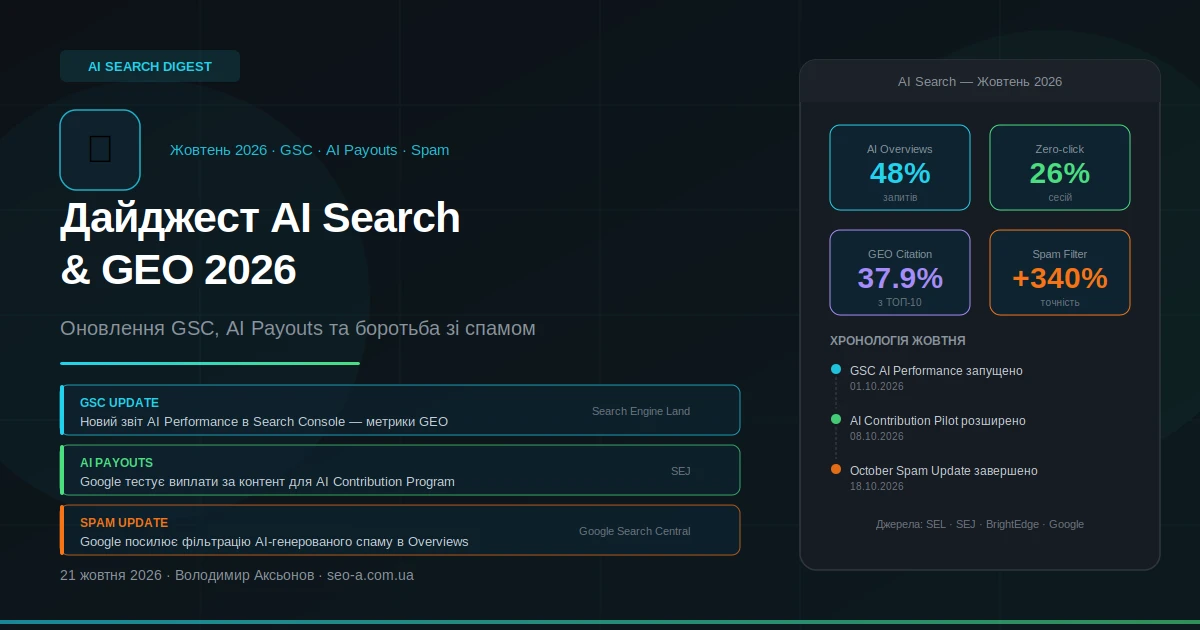
Task: Click the 'SEJ' source label in AI Payouts card
Action: (x=681, y=471)
